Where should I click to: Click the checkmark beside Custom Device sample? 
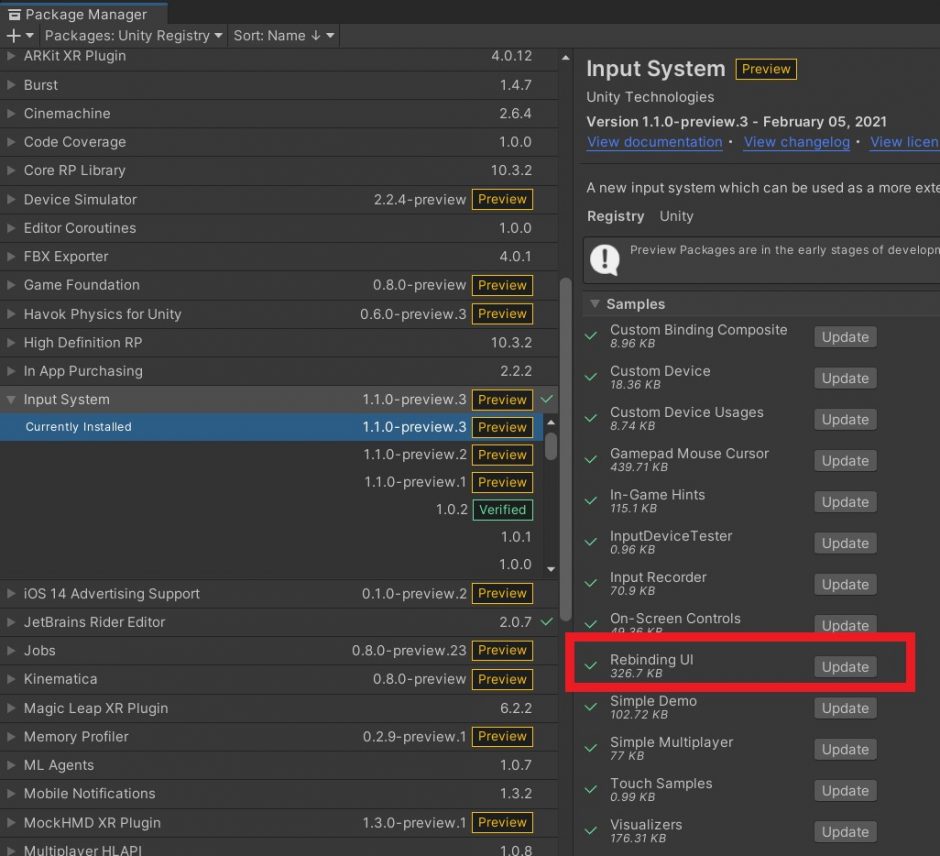pos(590,377)
